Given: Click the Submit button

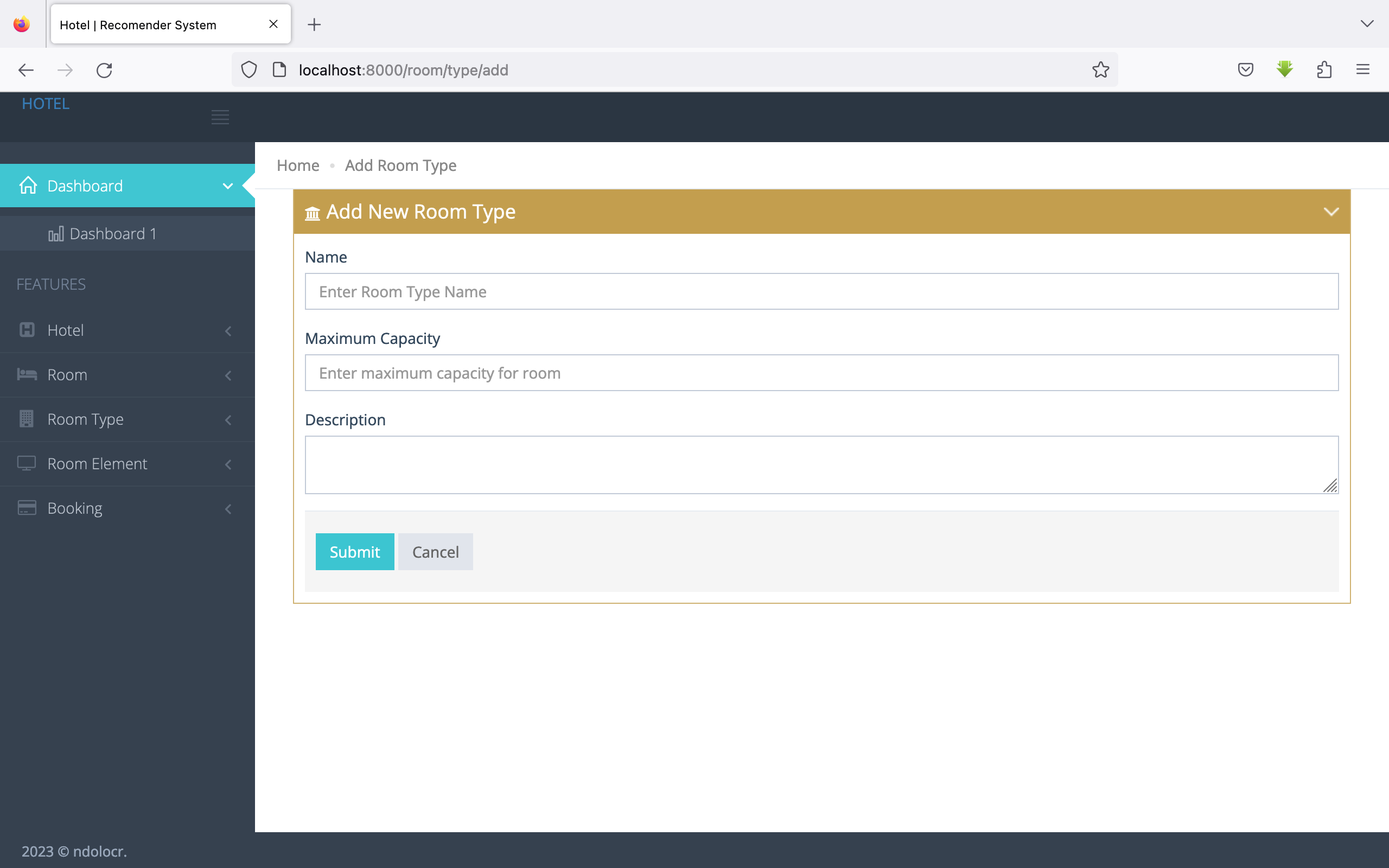Looking at the screenshot, I should tap(354, 551).
